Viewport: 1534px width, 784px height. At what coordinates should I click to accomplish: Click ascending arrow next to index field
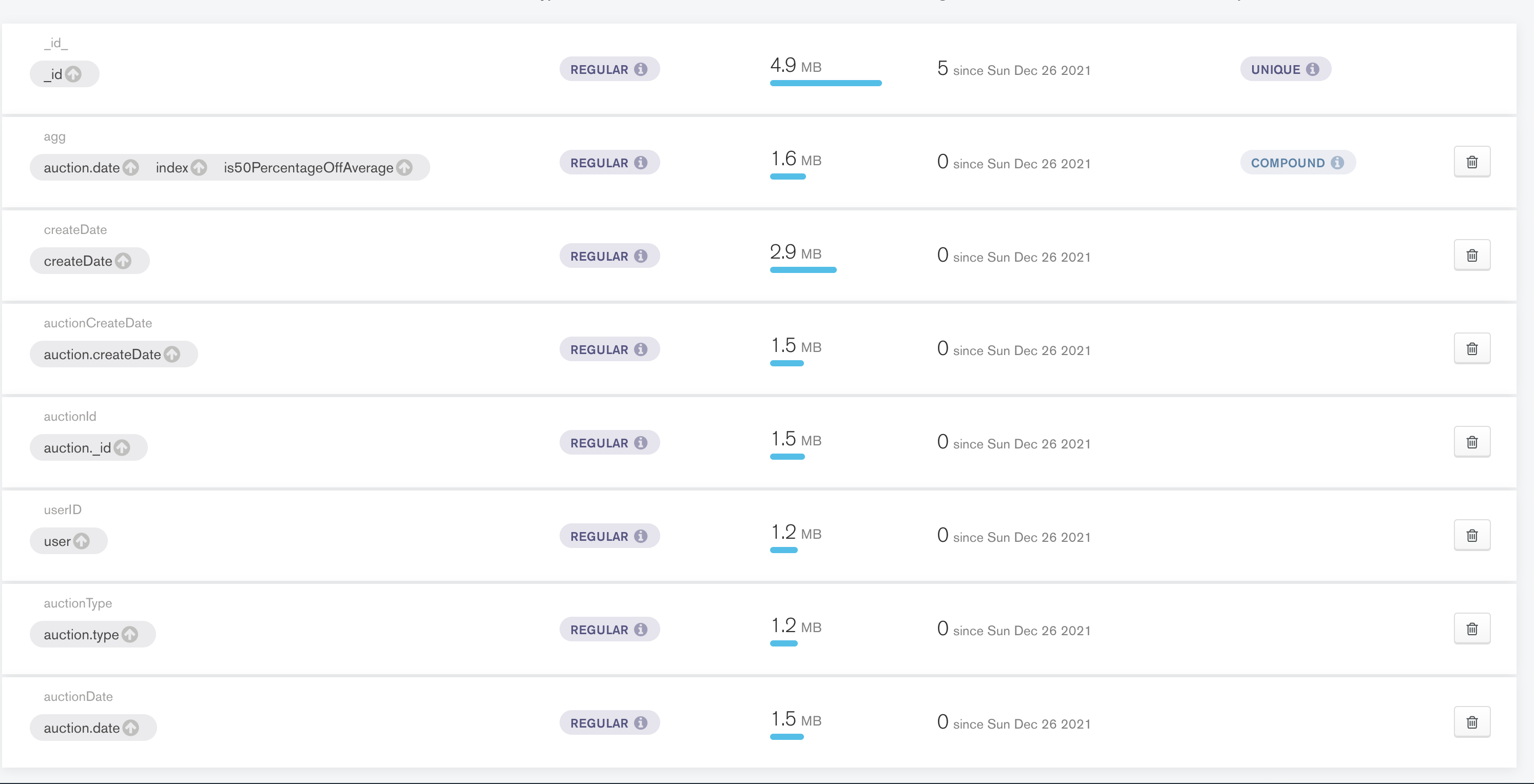coord(200,168)
